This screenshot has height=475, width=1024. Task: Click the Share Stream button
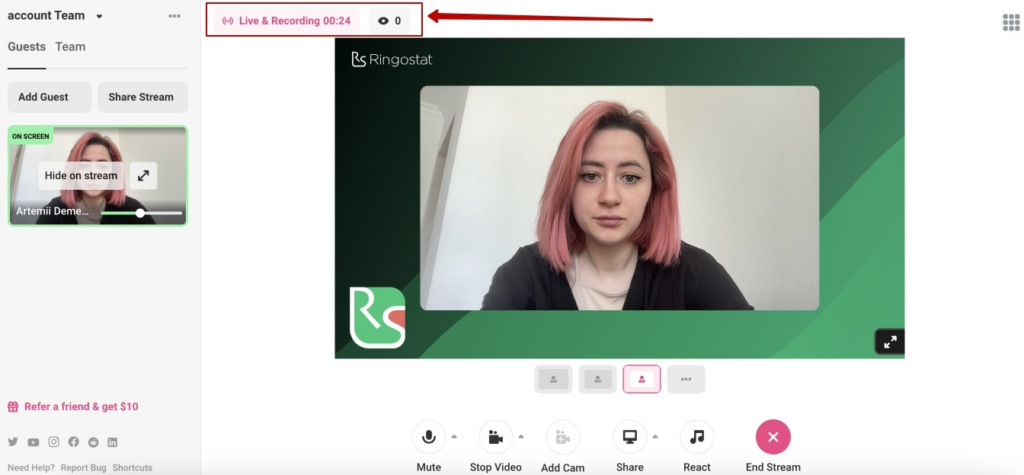point(143,97)
